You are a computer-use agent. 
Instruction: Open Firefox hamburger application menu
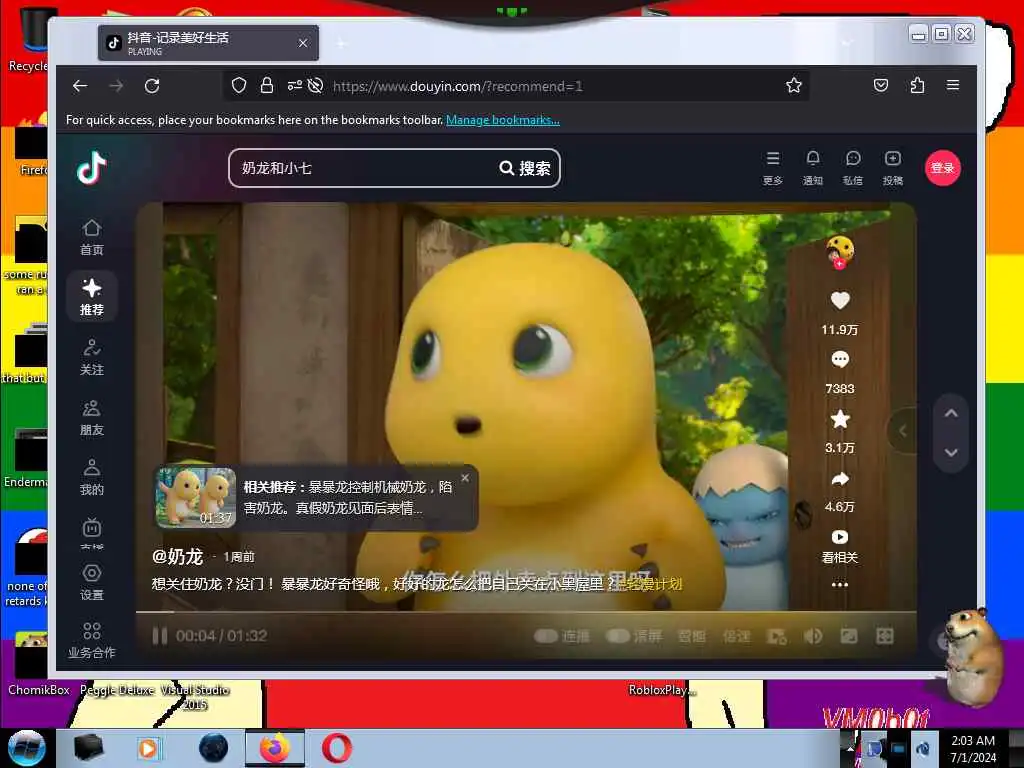(x=953, y=85)
